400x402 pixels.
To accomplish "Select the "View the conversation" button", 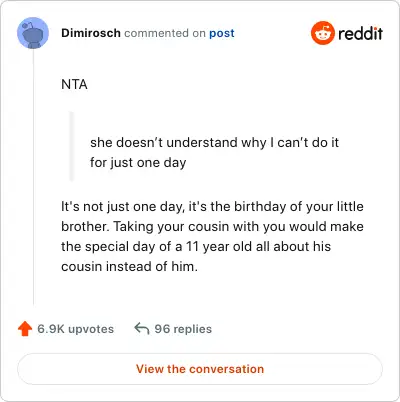I will (x=200, y=369).
